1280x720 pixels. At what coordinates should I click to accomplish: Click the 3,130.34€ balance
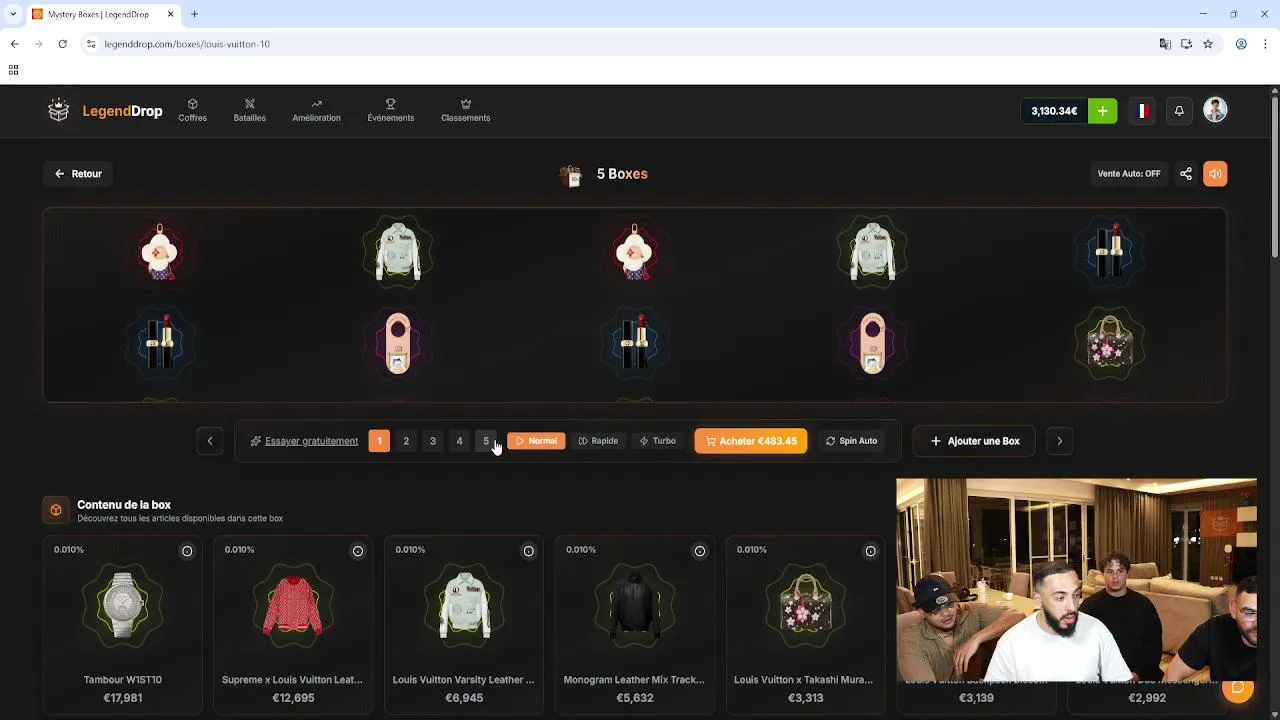click(1054, 111)
